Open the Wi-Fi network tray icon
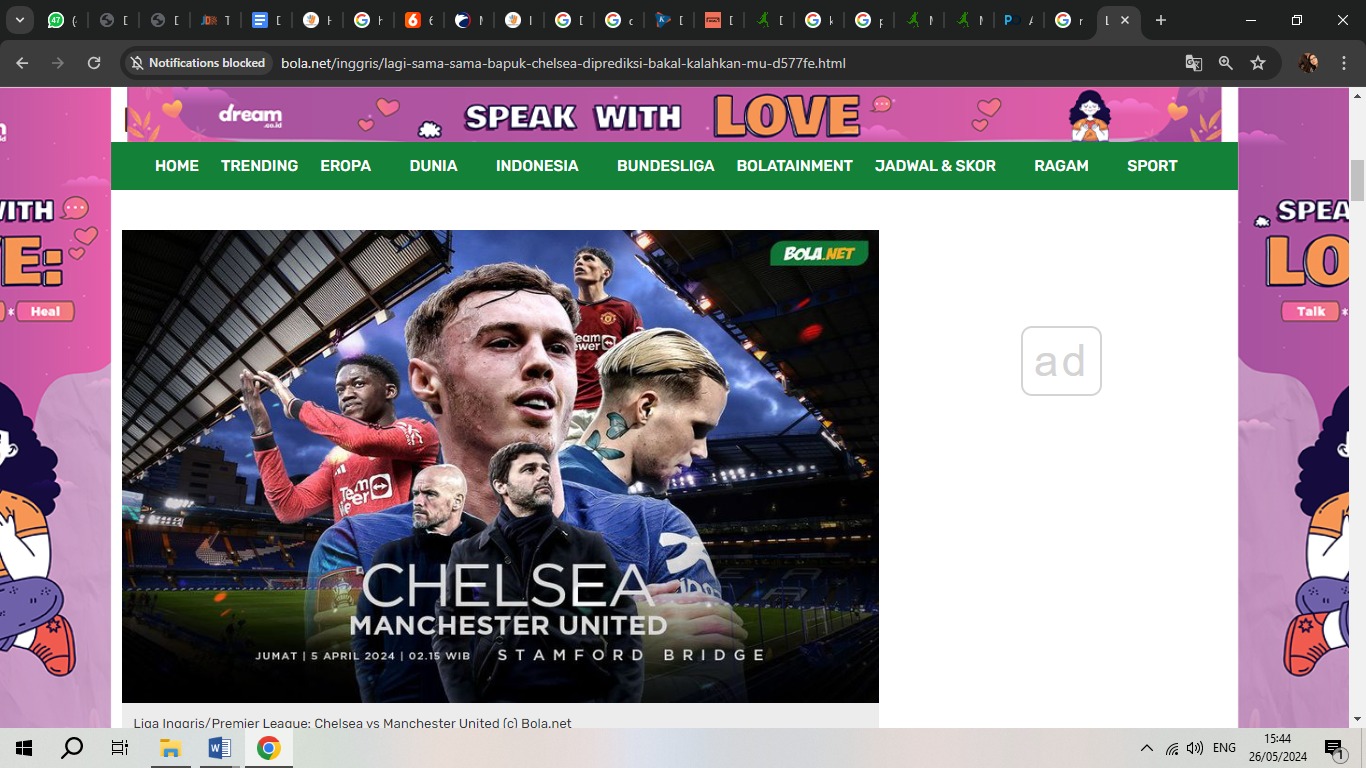Screen dimensions: 1366x768 click(x=1172, y=748)
